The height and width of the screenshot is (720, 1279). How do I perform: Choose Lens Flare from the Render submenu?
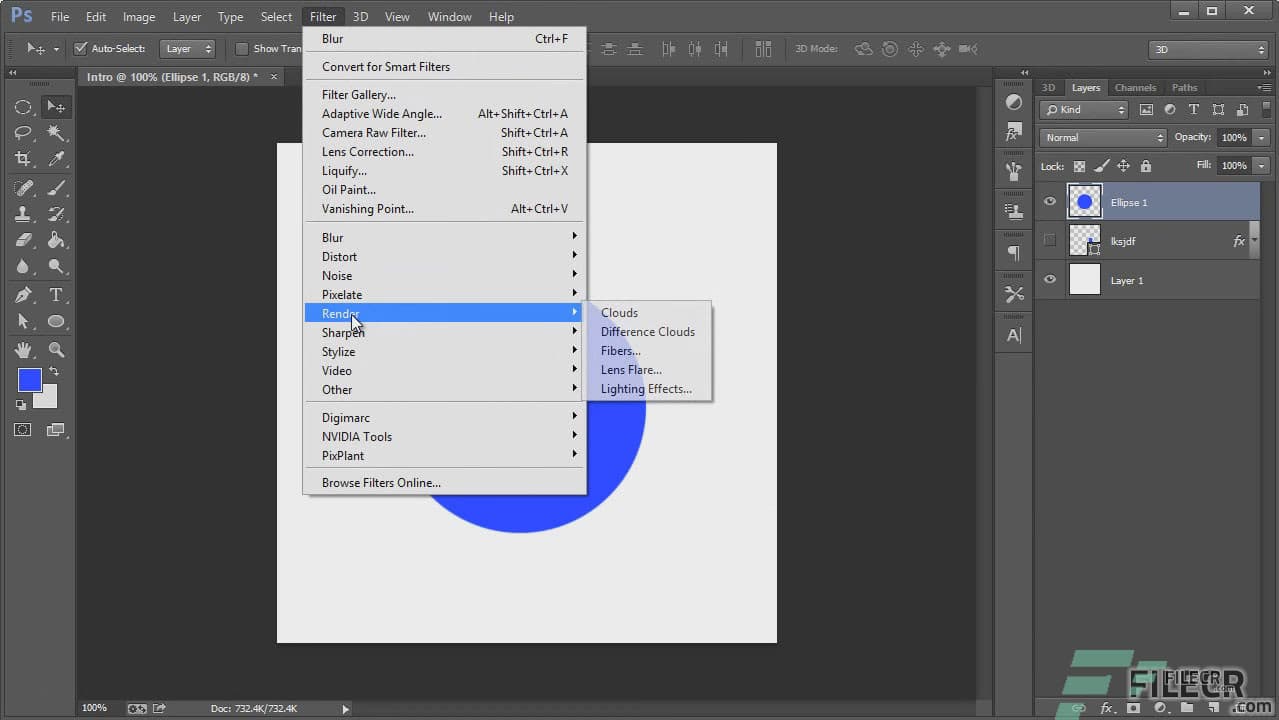pos(630,369)
